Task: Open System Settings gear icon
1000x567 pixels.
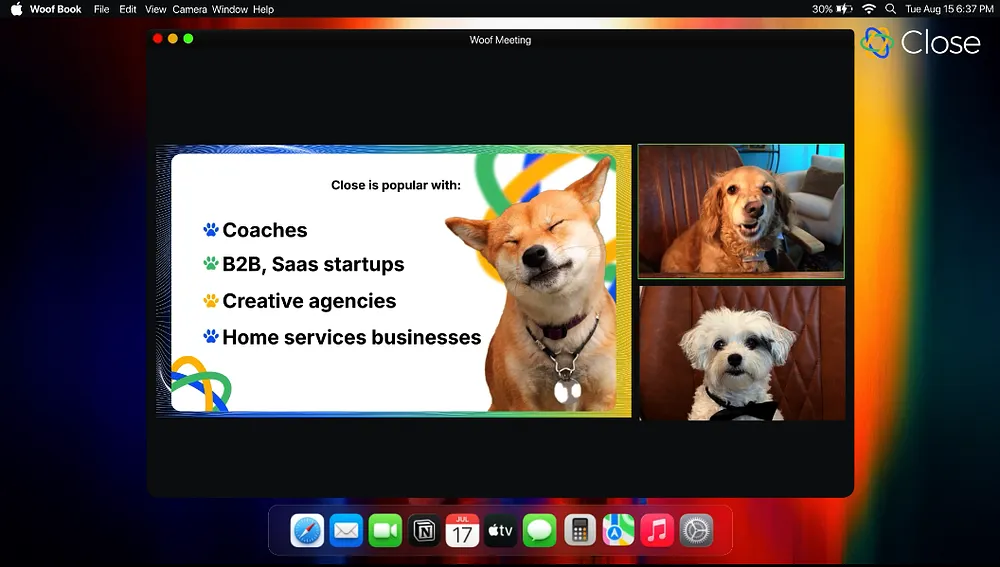Action: coord(696,530)
